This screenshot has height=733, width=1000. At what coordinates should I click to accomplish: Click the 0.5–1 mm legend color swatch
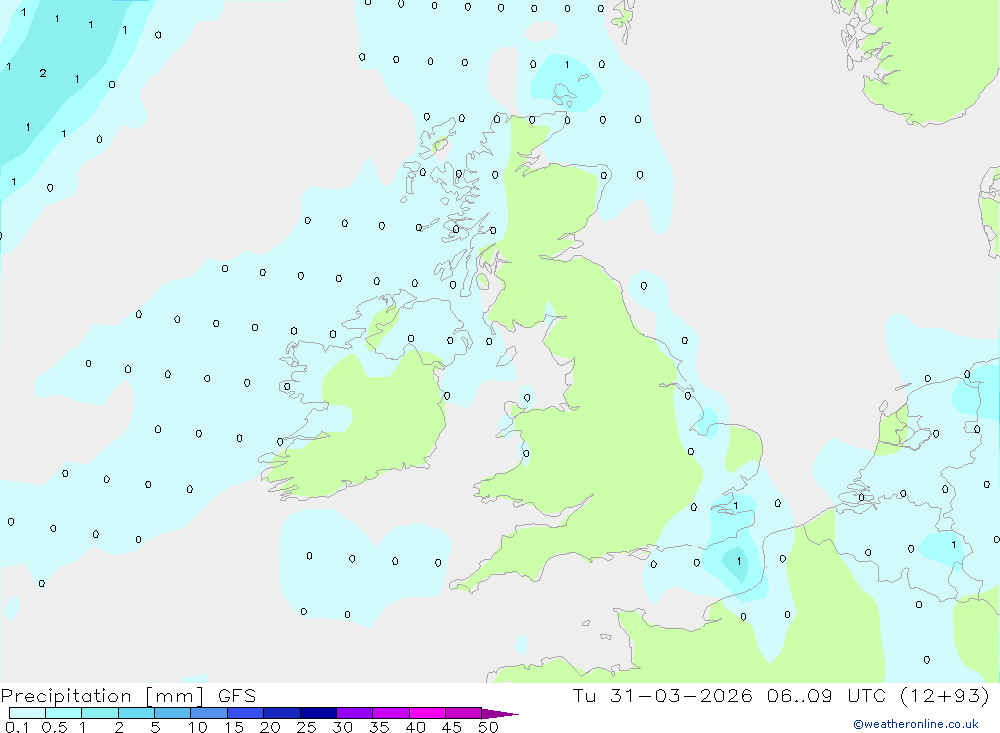coord(64,713)
